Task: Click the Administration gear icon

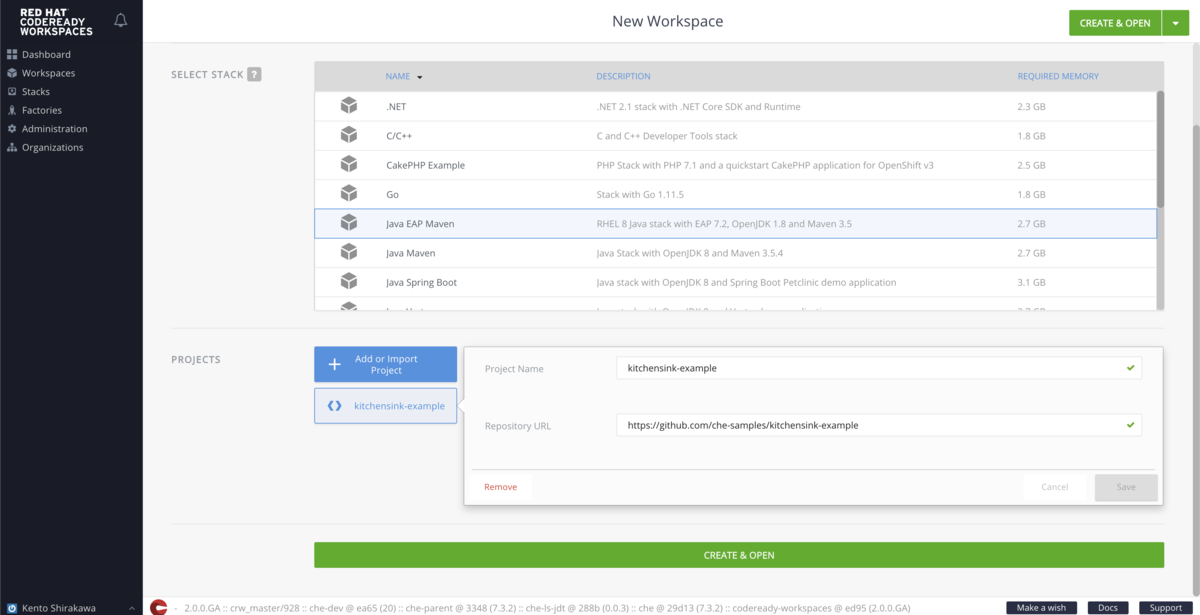Action: (x=12, y=129)
